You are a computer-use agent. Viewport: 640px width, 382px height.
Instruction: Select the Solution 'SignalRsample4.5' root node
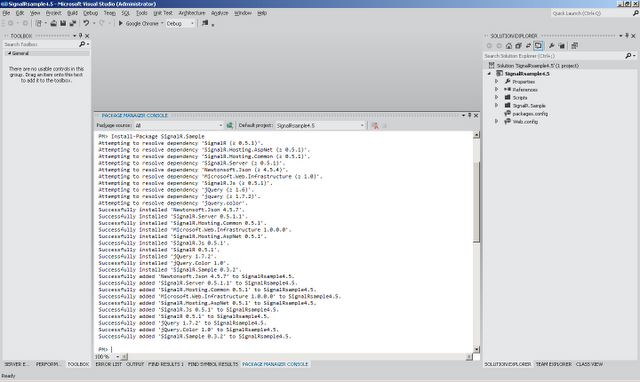pyautogui.click(x=537, y=66)
